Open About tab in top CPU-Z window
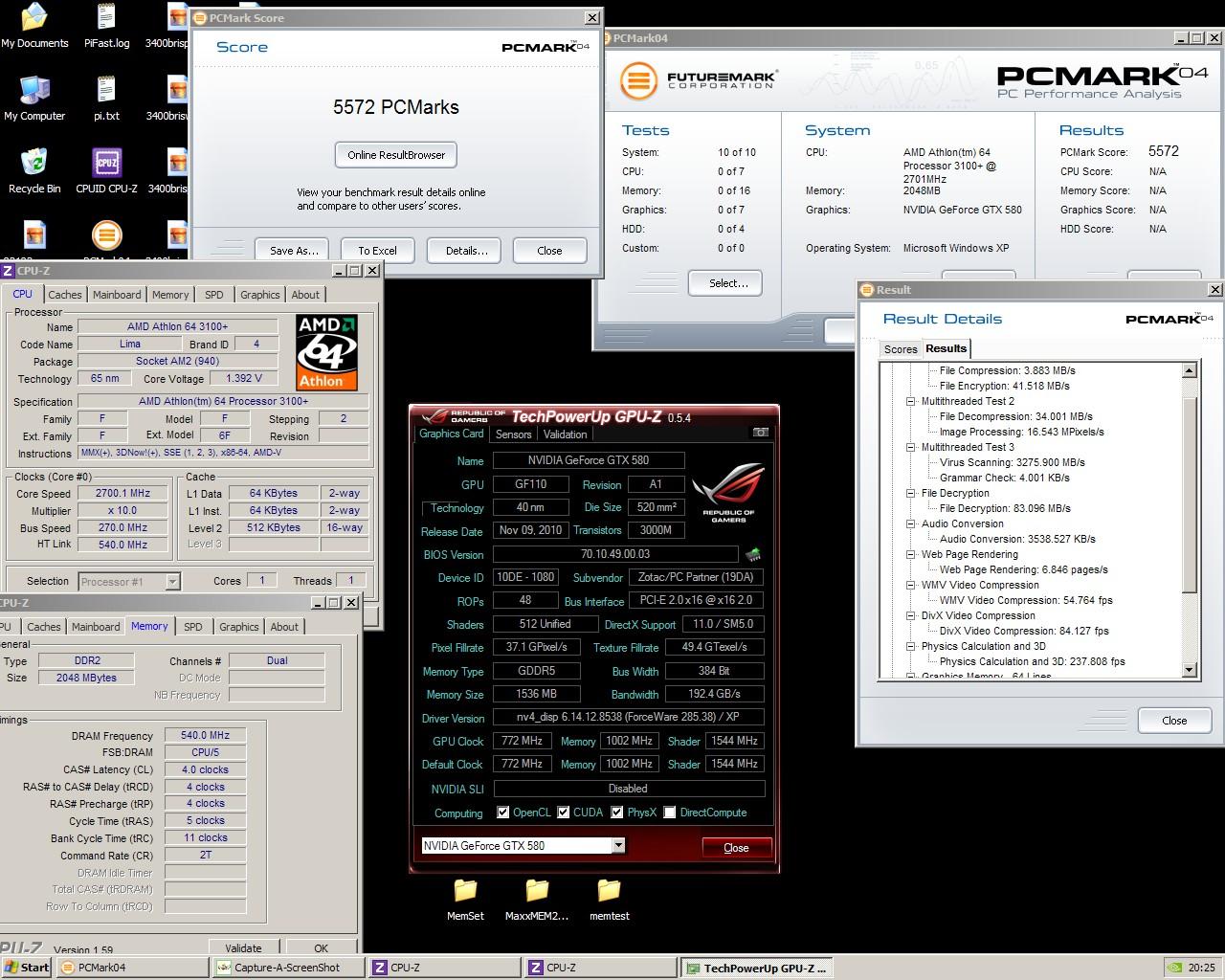The height and width of the screenshot is (980, 1225). (x=305, y=295)
